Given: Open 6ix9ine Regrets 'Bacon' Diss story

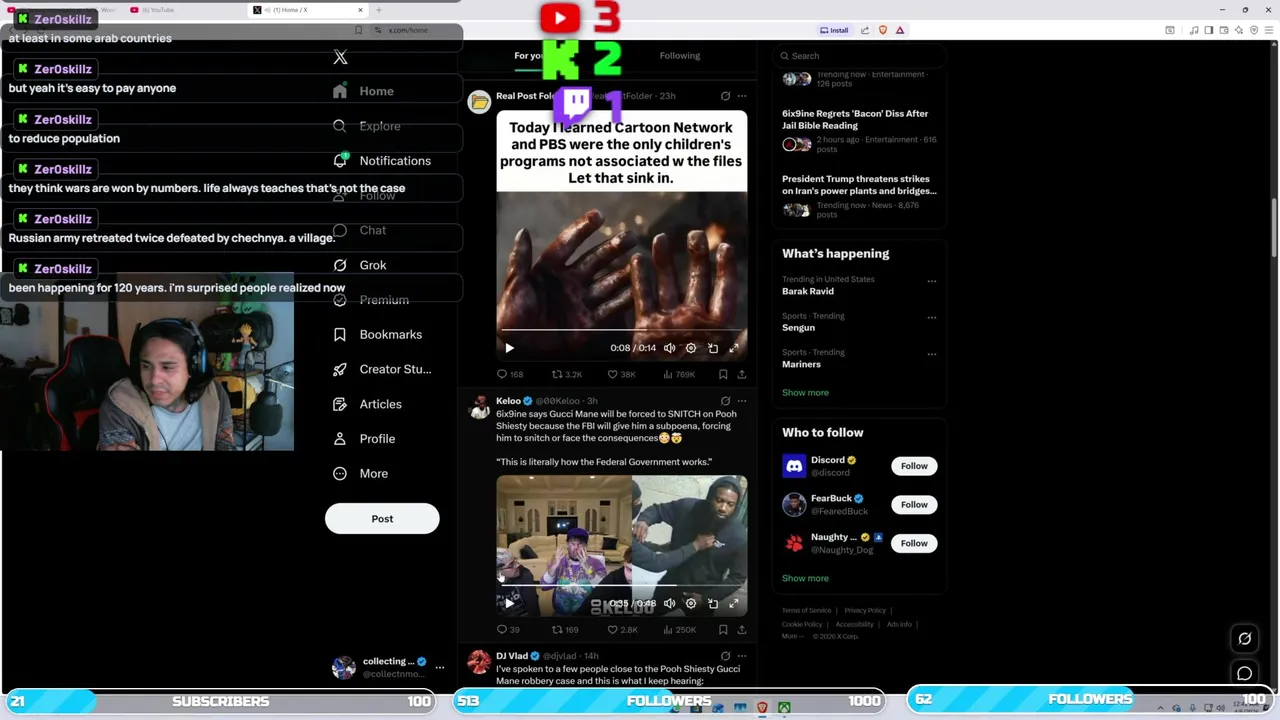Looking at the screenshot, I should coord(858,130).
